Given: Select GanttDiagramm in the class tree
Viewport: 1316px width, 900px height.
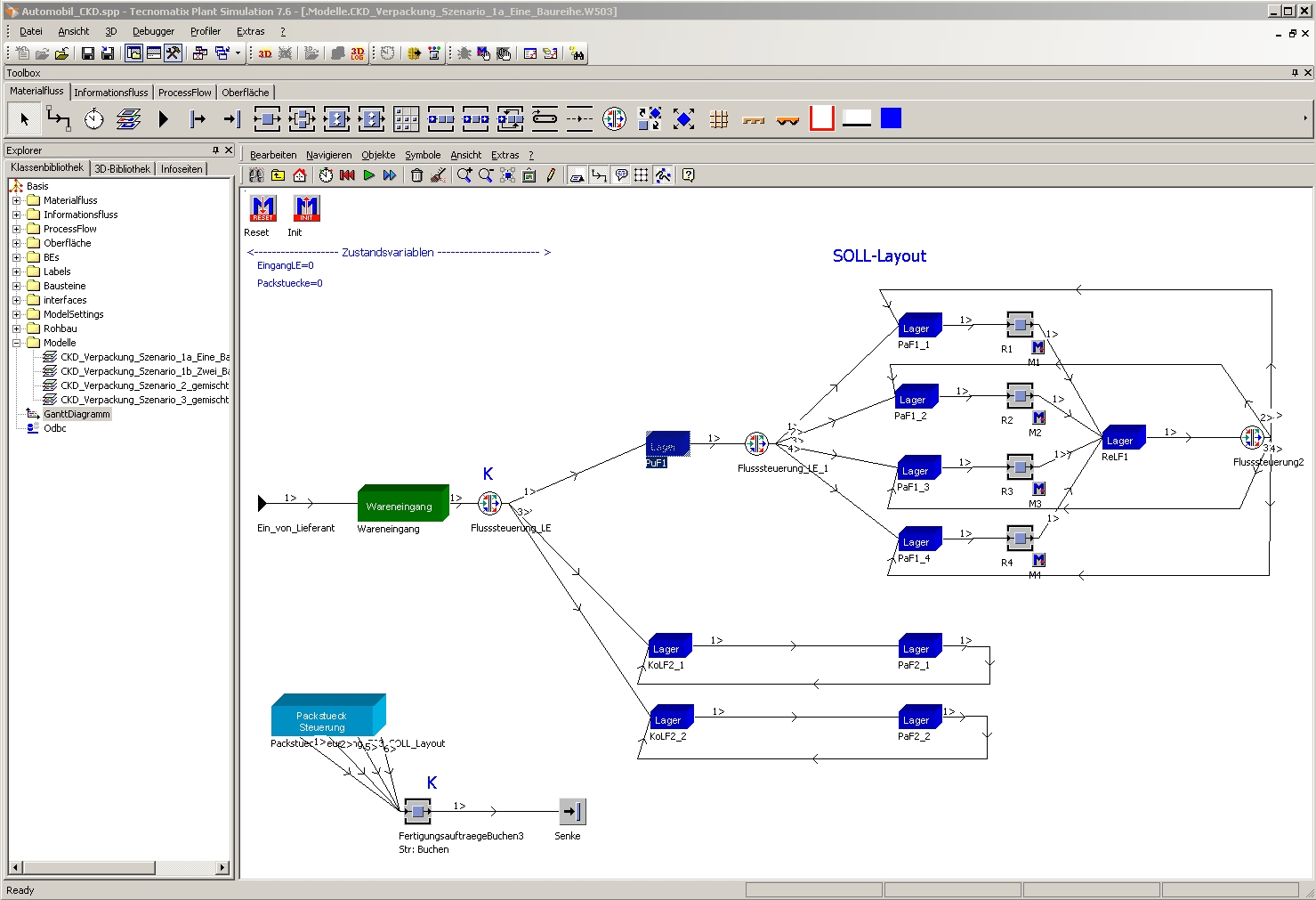Looking at the screenshot, I should click(x=77, y=414).
